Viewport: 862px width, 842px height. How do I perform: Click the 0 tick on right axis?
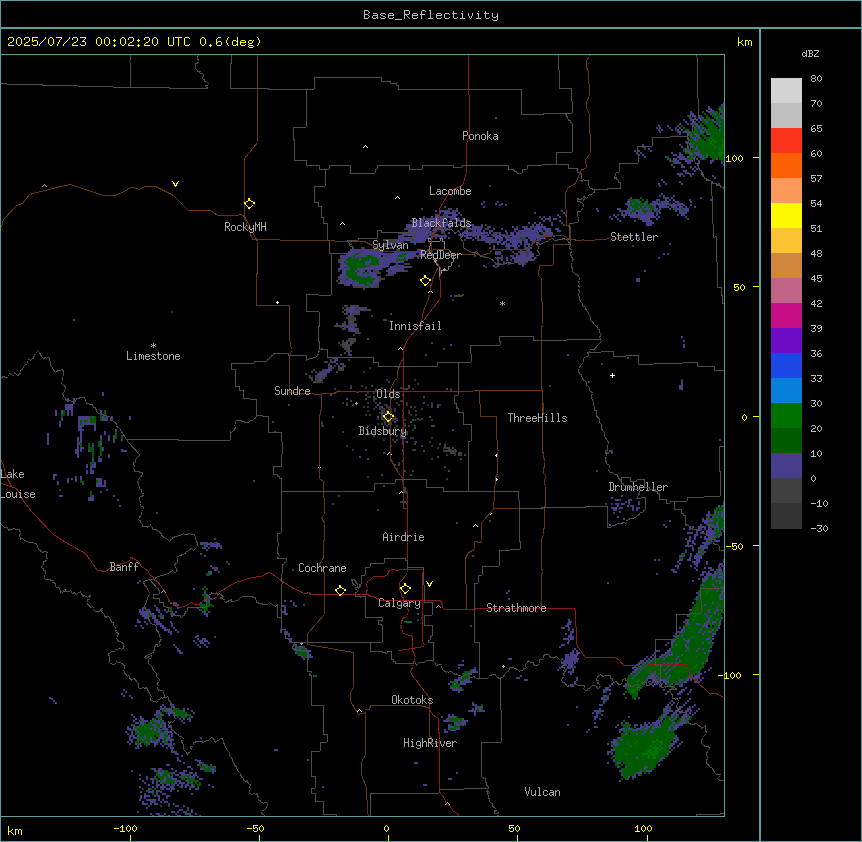[744, 417]
